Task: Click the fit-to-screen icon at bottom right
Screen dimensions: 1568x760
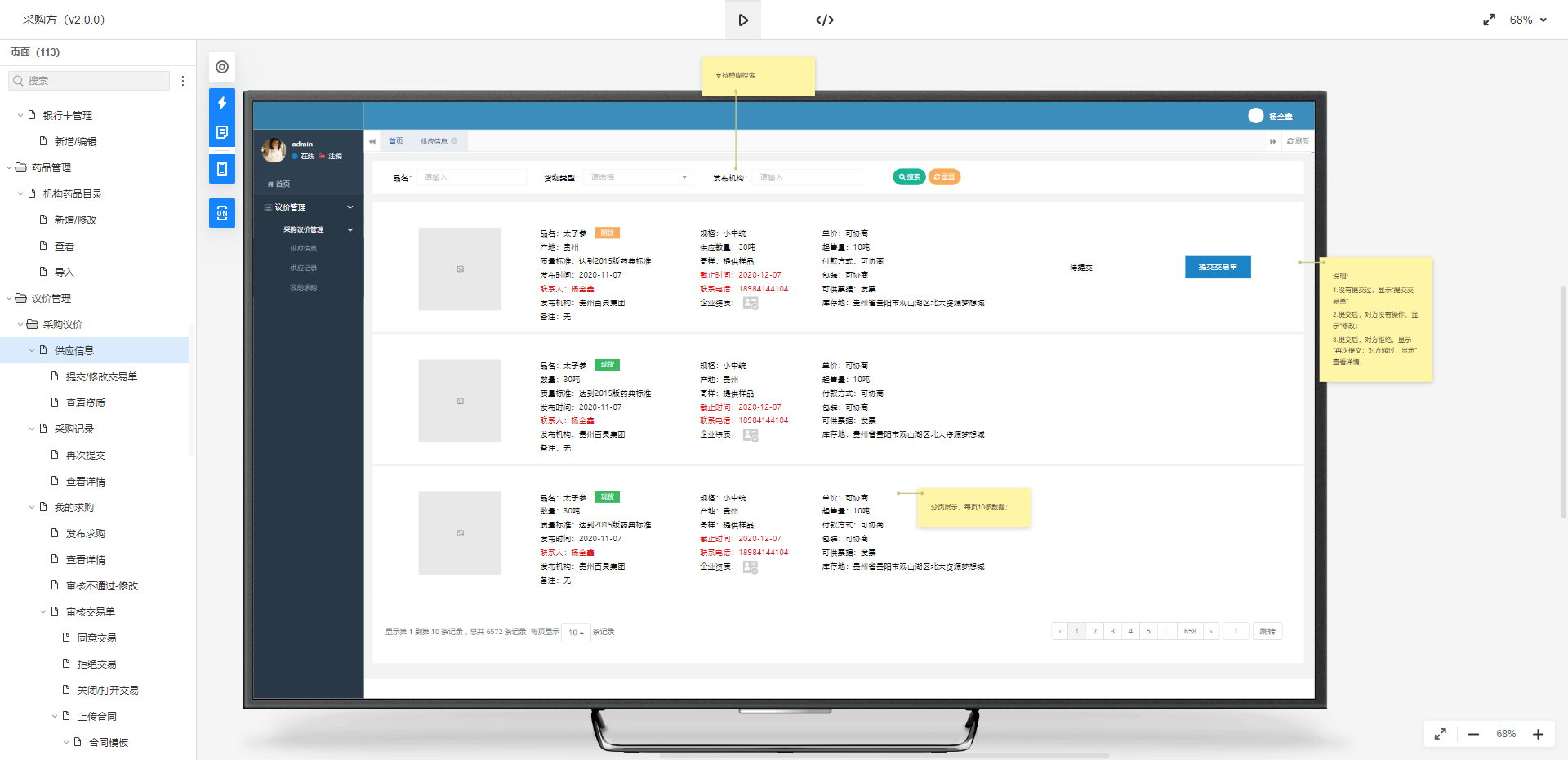Action: pos(1441,734)
